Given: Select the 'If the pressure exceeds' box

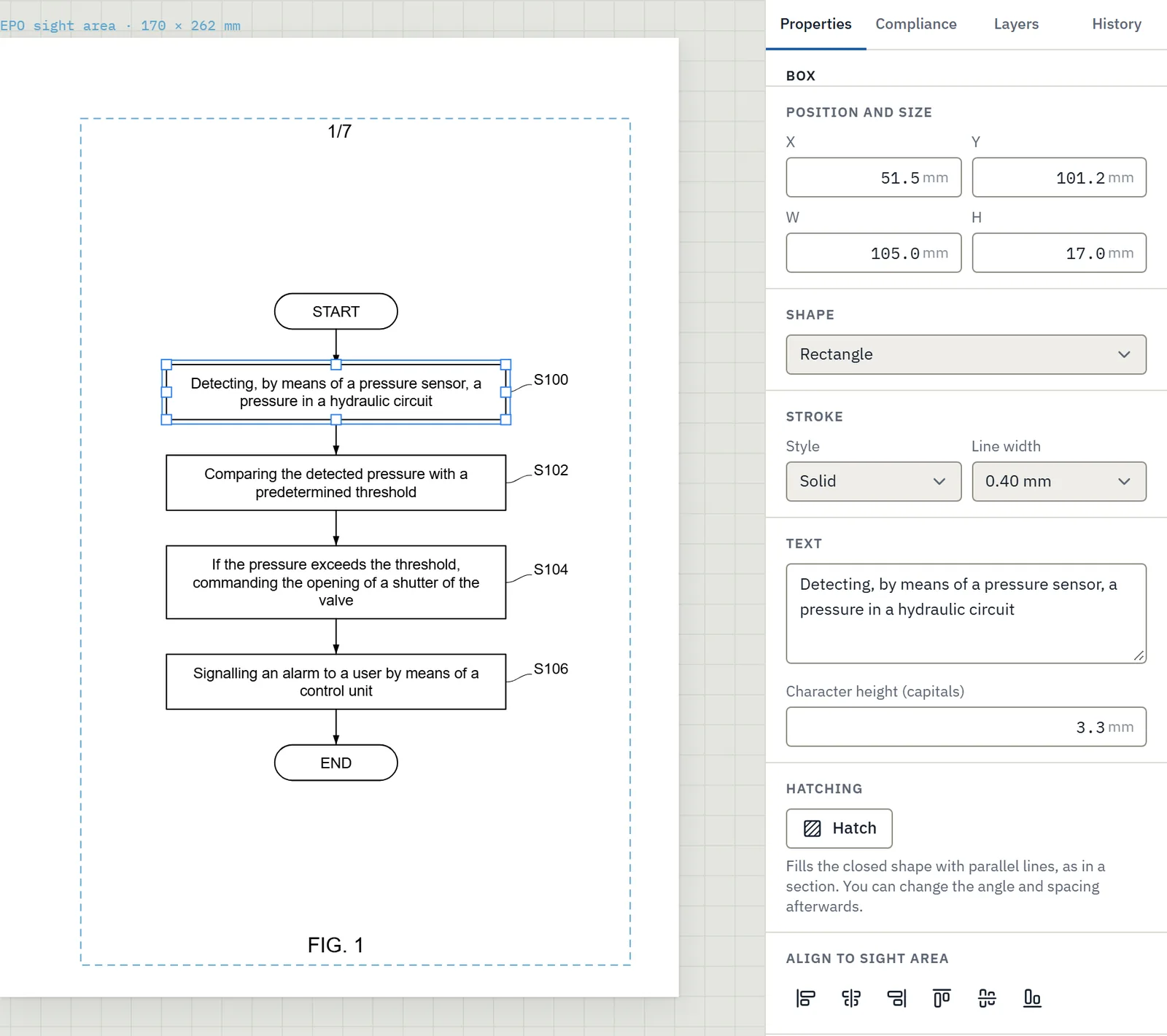Looking at the screenshot, I should (x=336, y=583).
